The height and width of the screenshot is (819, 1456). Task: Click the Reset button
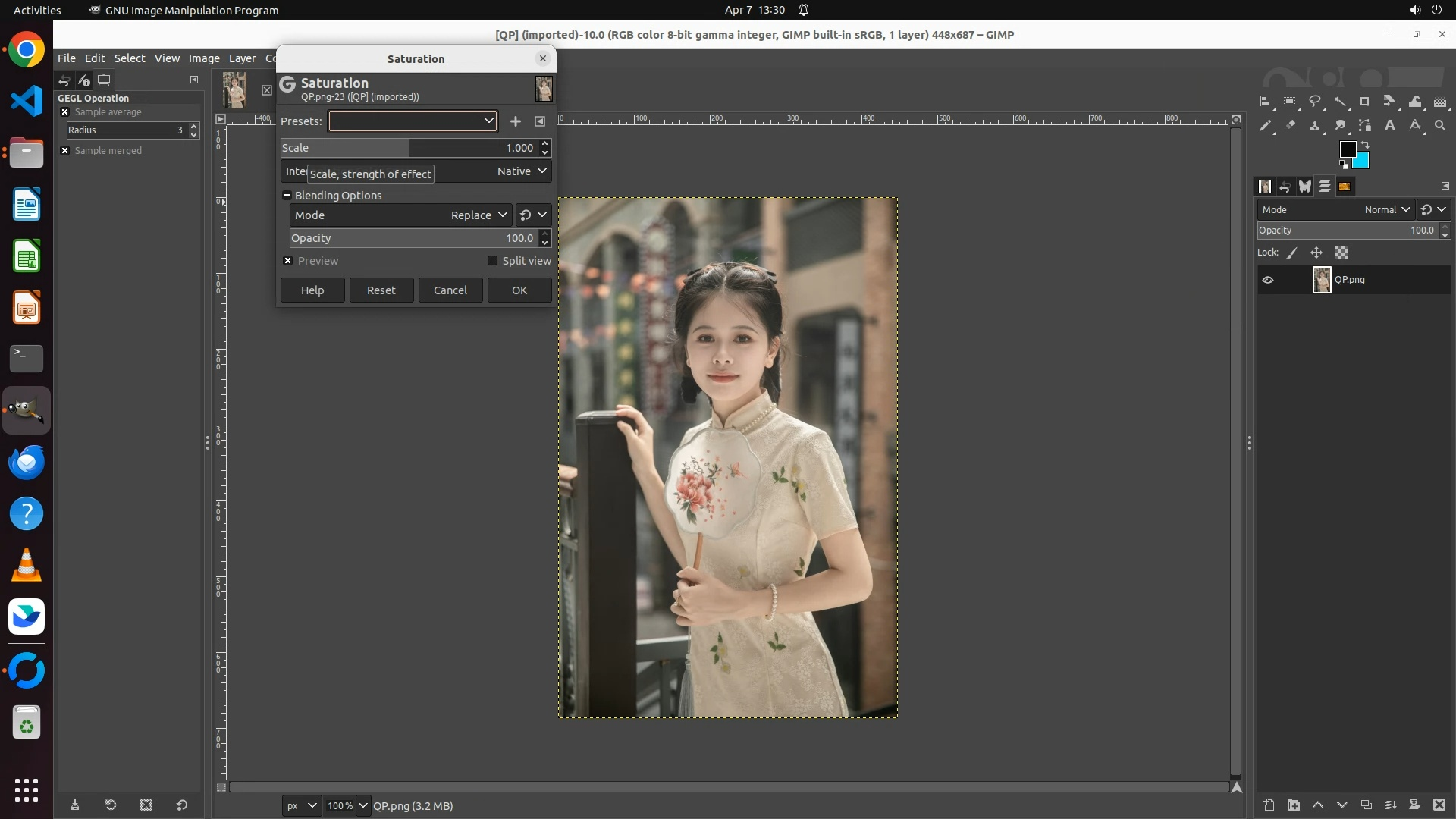tap(381, 290)
